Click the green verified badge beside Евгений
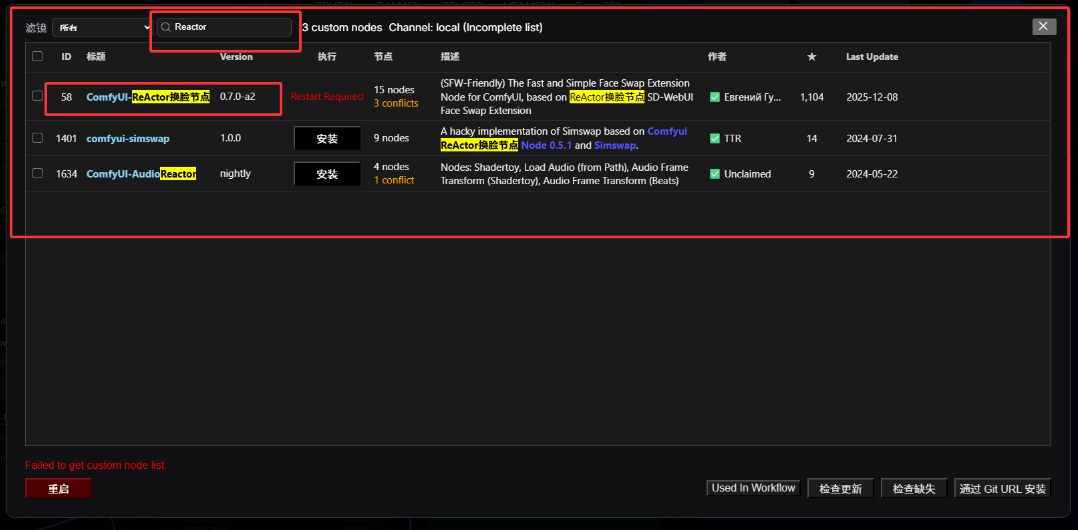The height and width of the screenshot is (530, 1078). click(715, 97)
